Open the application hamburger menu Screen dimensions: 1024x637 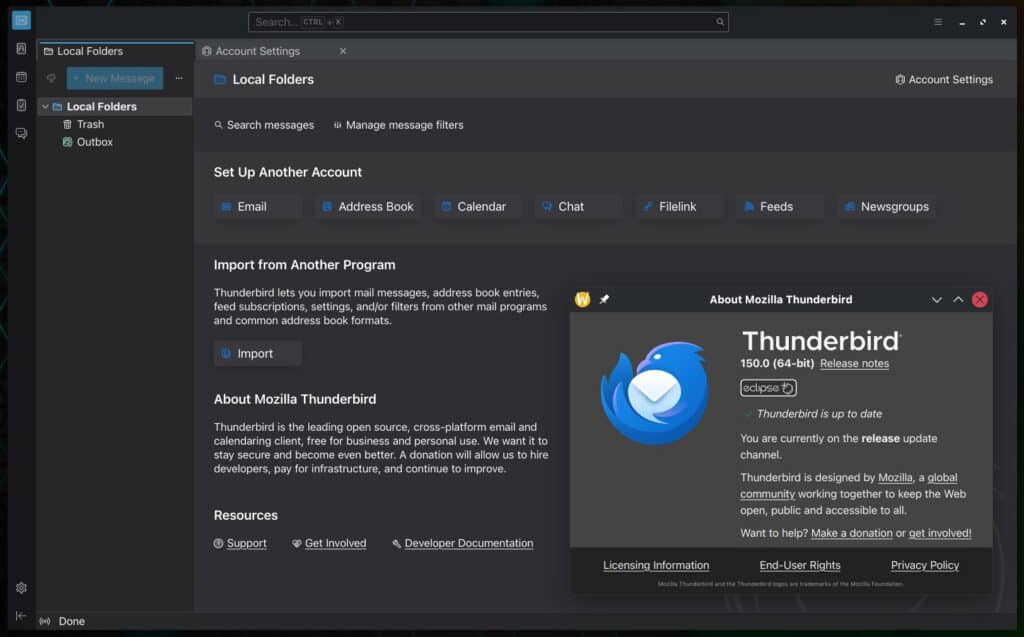938,21
